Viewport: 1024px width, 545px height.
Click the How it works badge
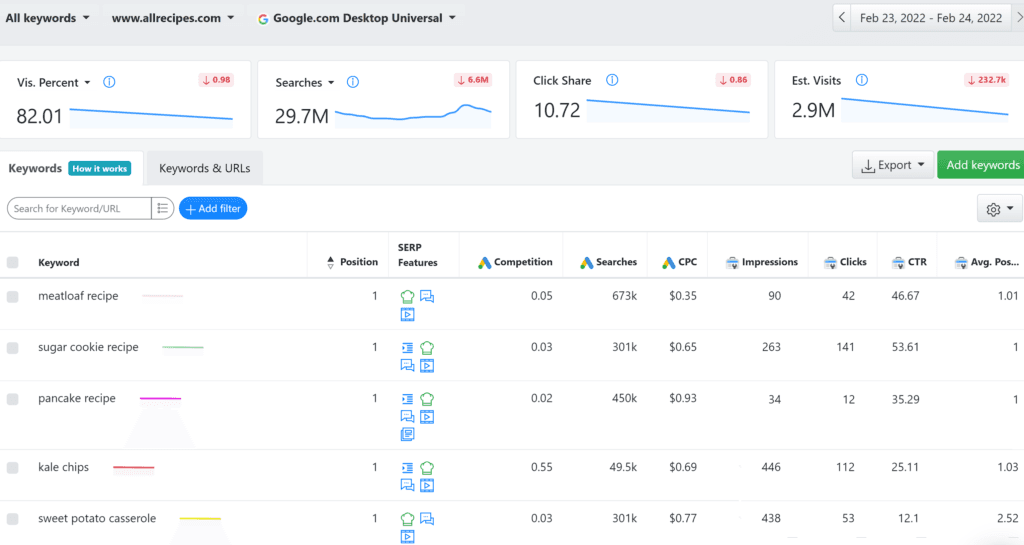pos(100,168)
